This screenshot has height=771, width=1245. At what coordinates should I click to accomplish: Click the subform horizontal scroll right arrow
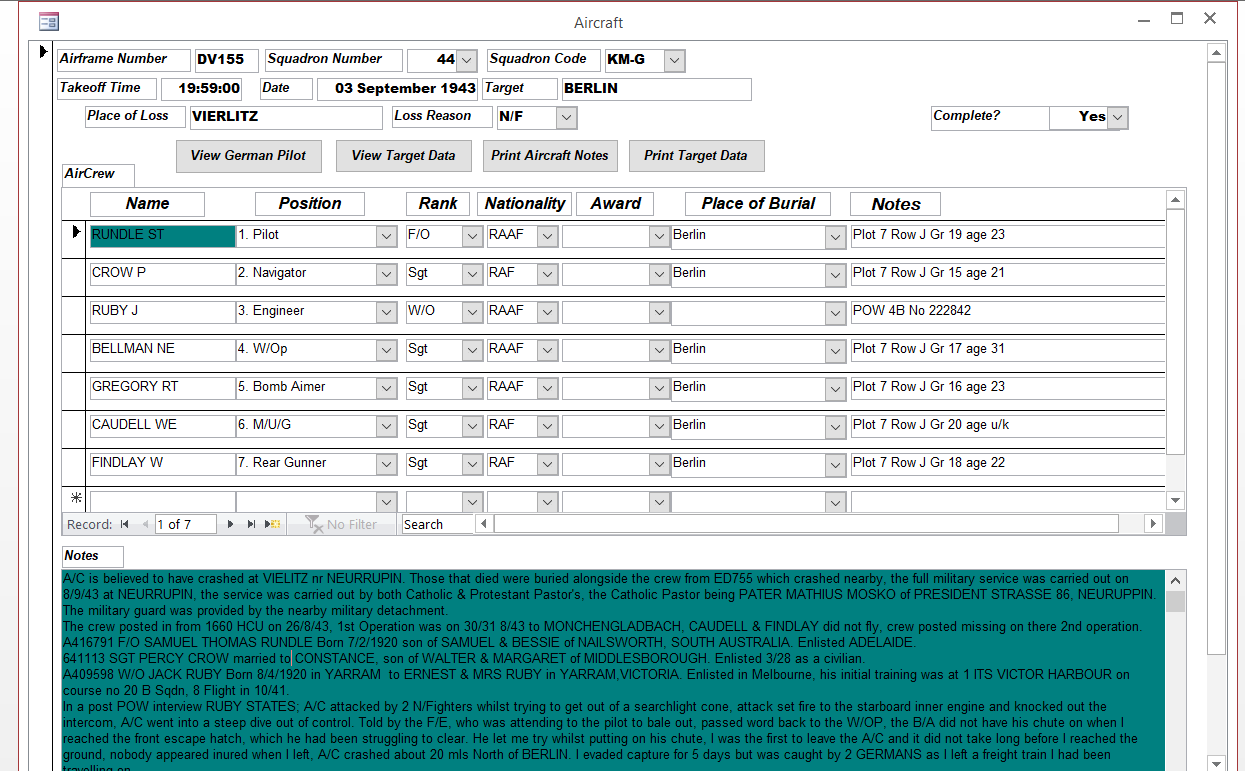pyautogui.click(x=1153, y=524)
